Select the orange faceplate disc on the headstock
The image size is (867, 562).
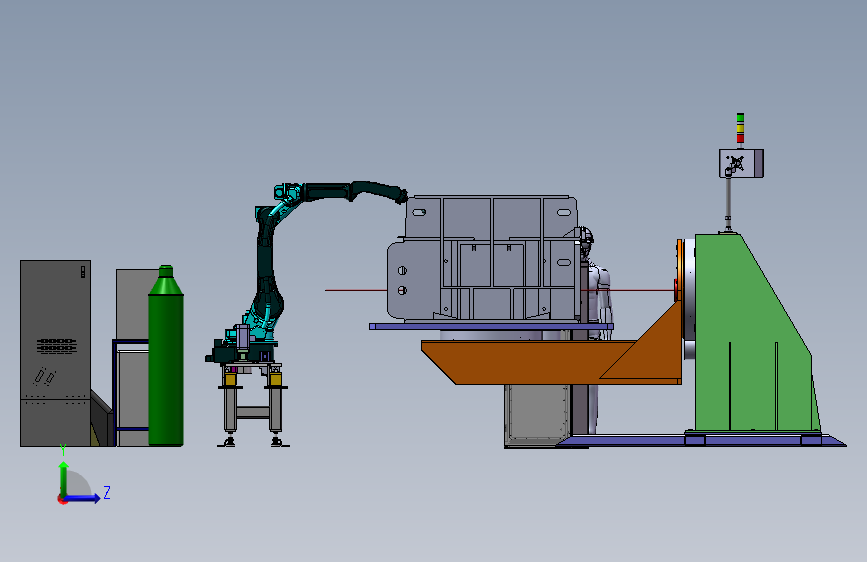[x=680, y=270]
